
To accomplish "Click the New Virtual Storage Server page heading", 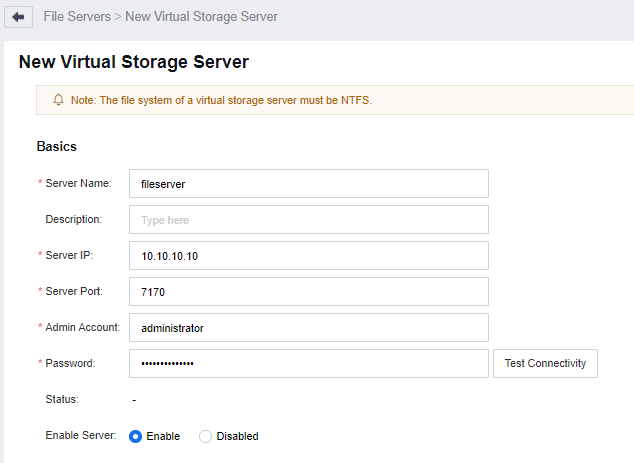I will pyautogui.click(x=133, y=62).
